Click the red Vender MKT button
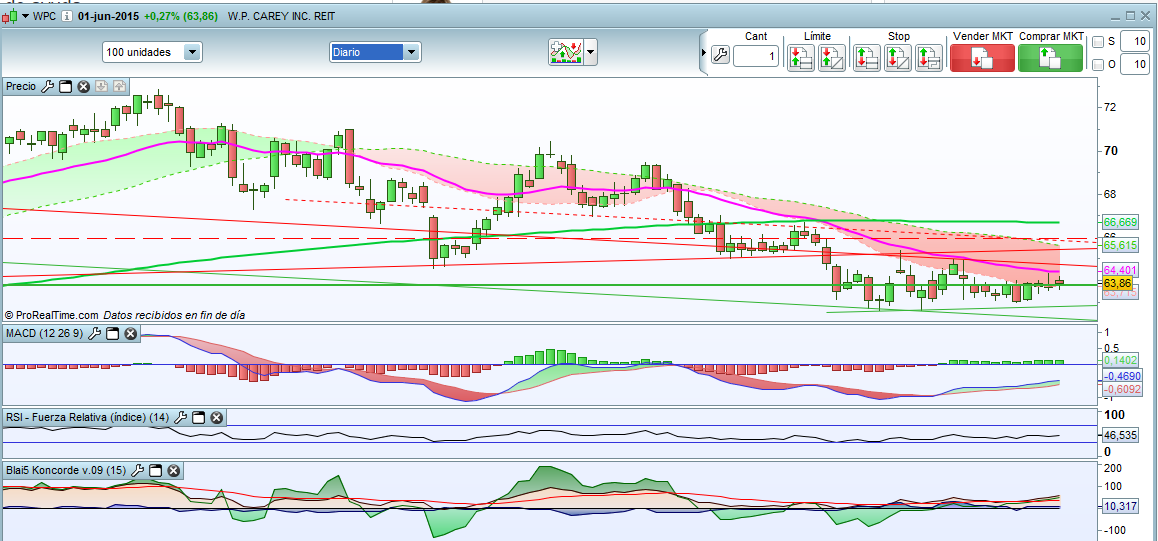The height and width of the screenshot is (541, 1158). (x=982, y=58)
